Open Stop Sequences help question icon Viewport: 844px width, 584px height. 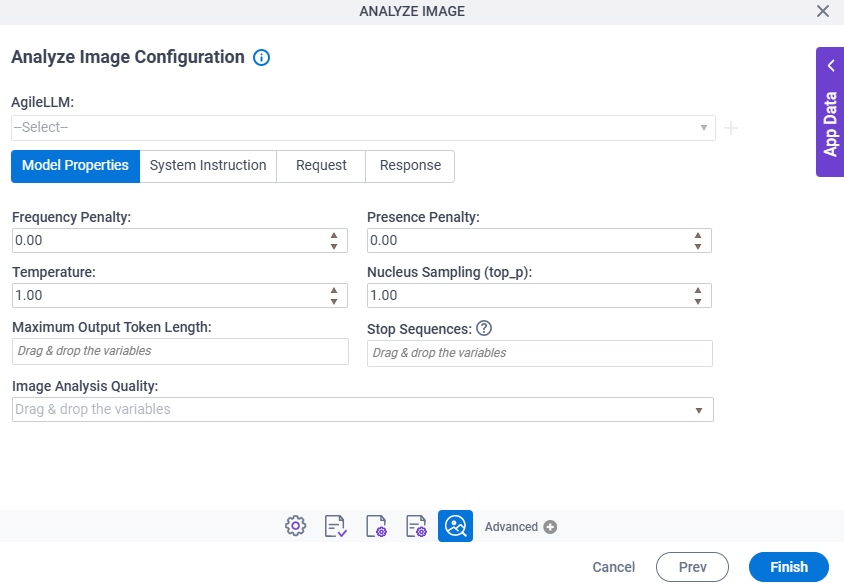click(484, 328)
